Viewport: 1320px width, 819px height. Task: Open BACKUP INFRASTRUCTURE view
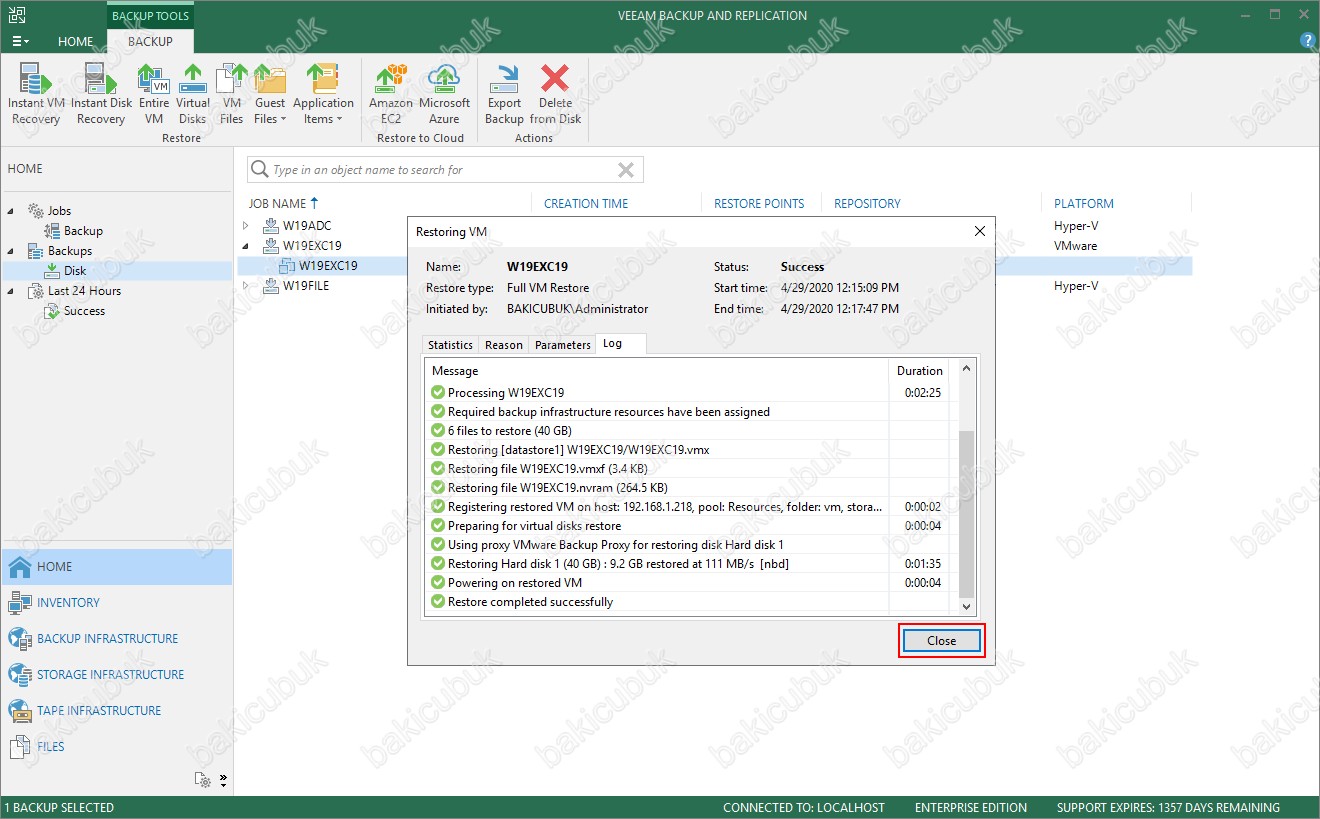(x=116, y=639)
